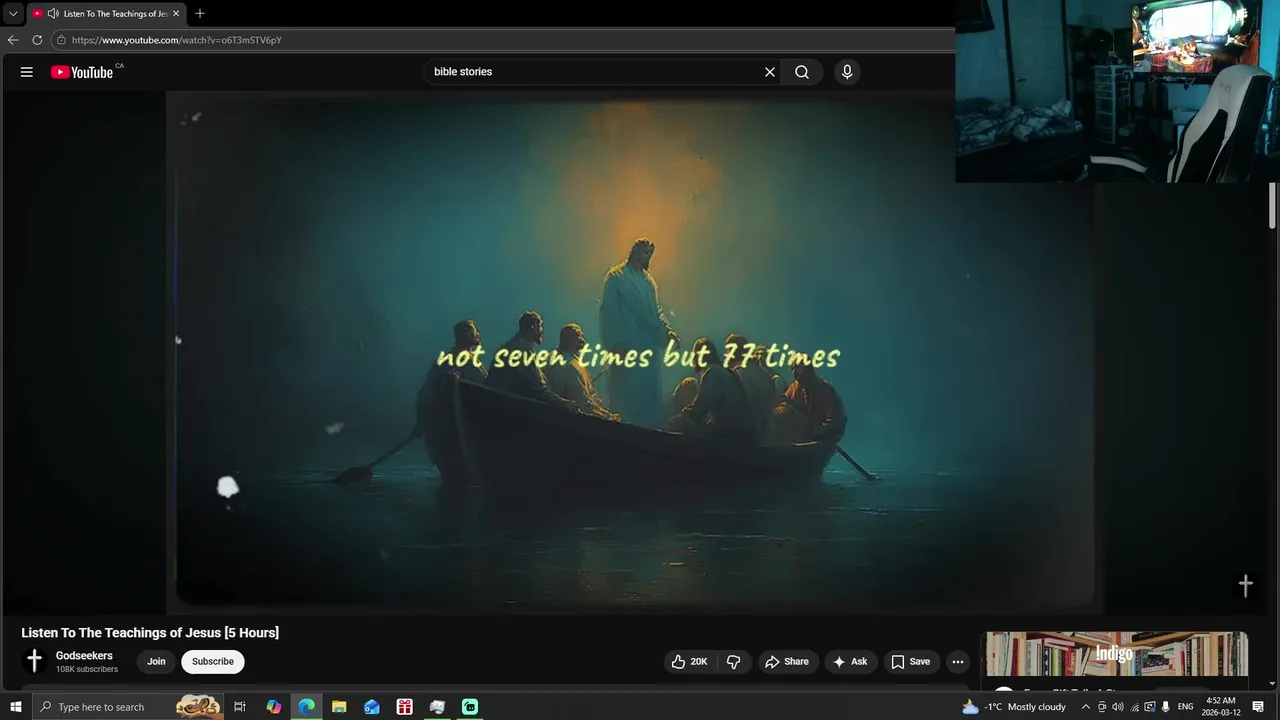
Task: Open the Godseekers channel name link
Action: click(x=84, y=656)
